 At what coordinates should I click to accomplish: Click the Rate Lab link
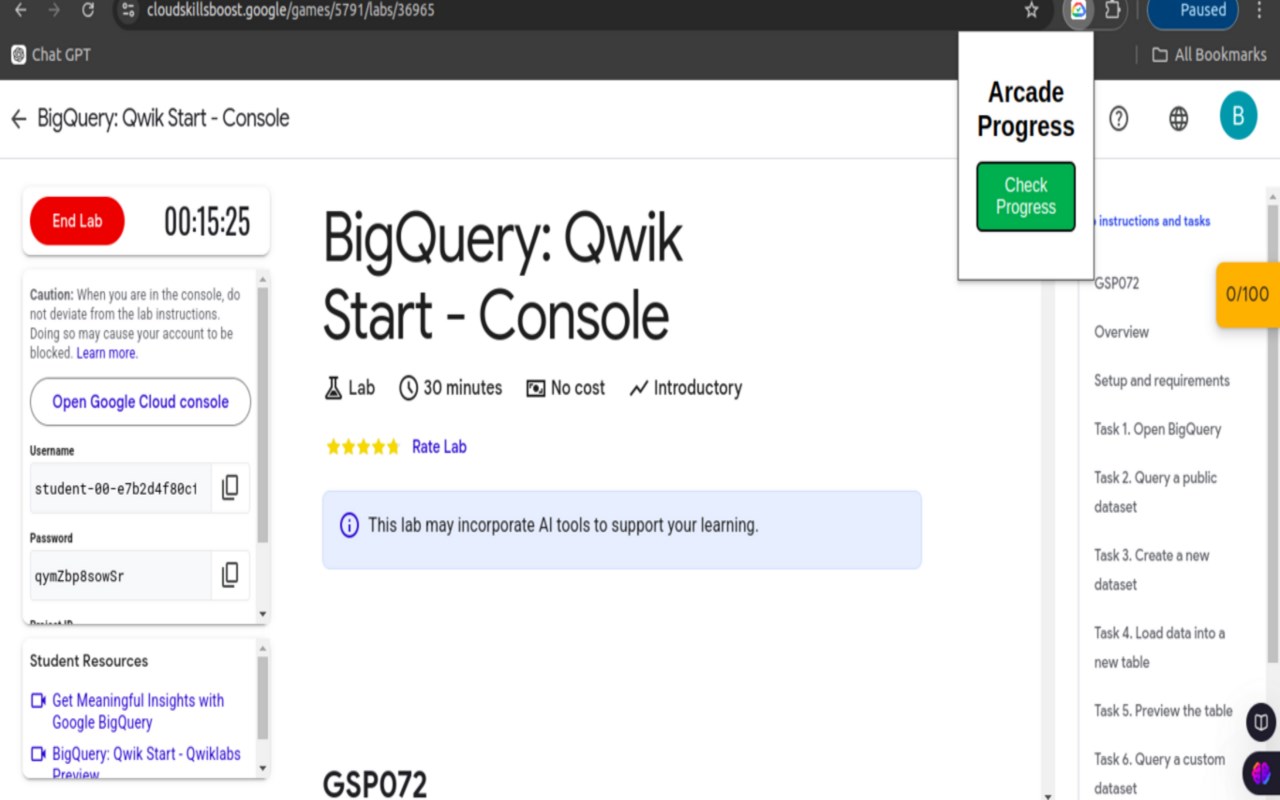pyautogui.click(x=439, y=447)
